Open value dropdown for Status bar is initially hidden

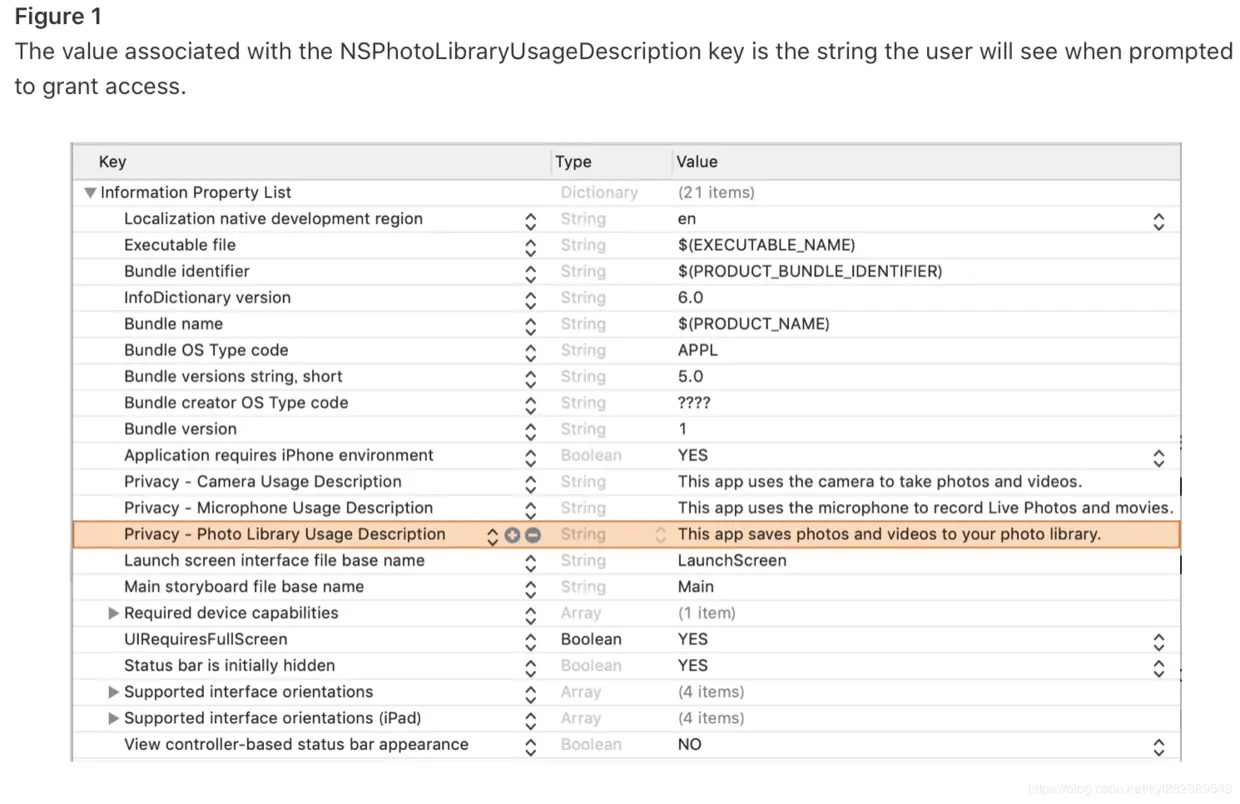click(1159, 666)
